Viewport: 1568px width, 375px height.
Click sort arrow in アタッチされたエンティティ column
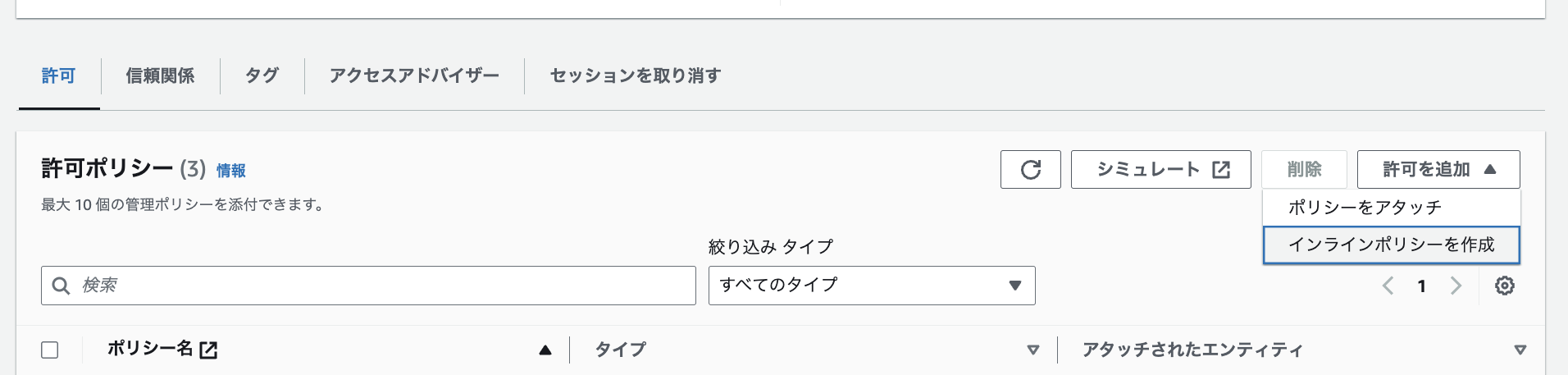(x=1520, y=350)
